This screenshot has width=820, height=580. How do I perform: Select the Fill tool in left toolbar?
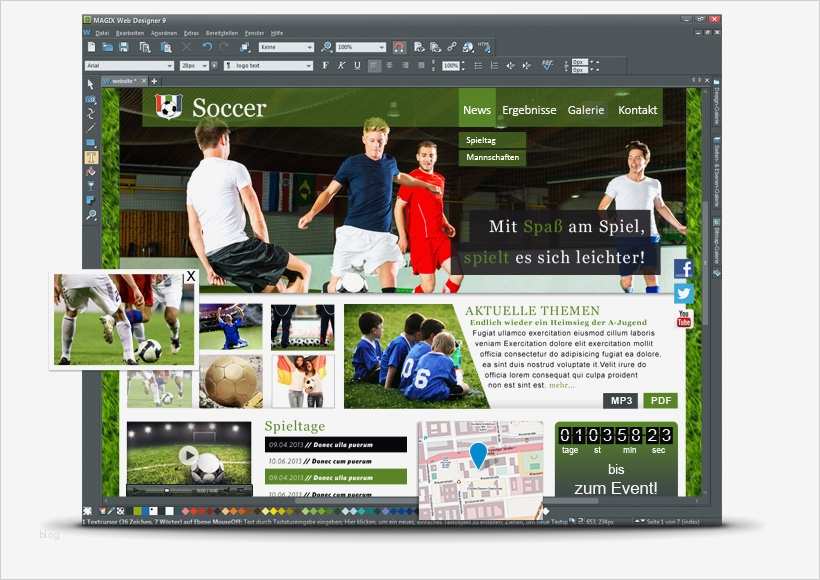(91, 172)
